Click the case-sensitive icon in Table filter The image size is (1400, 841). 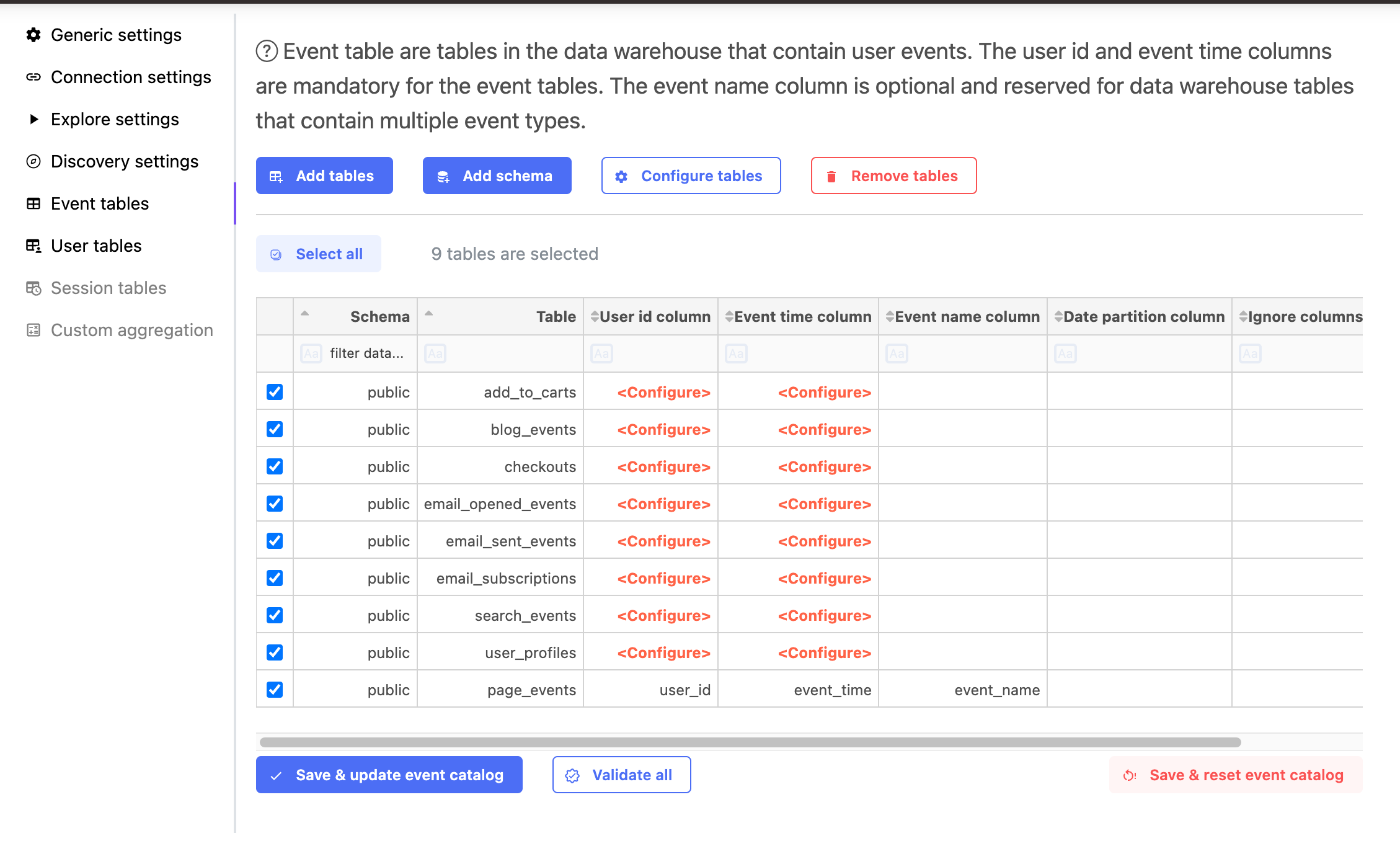[435, 354]
